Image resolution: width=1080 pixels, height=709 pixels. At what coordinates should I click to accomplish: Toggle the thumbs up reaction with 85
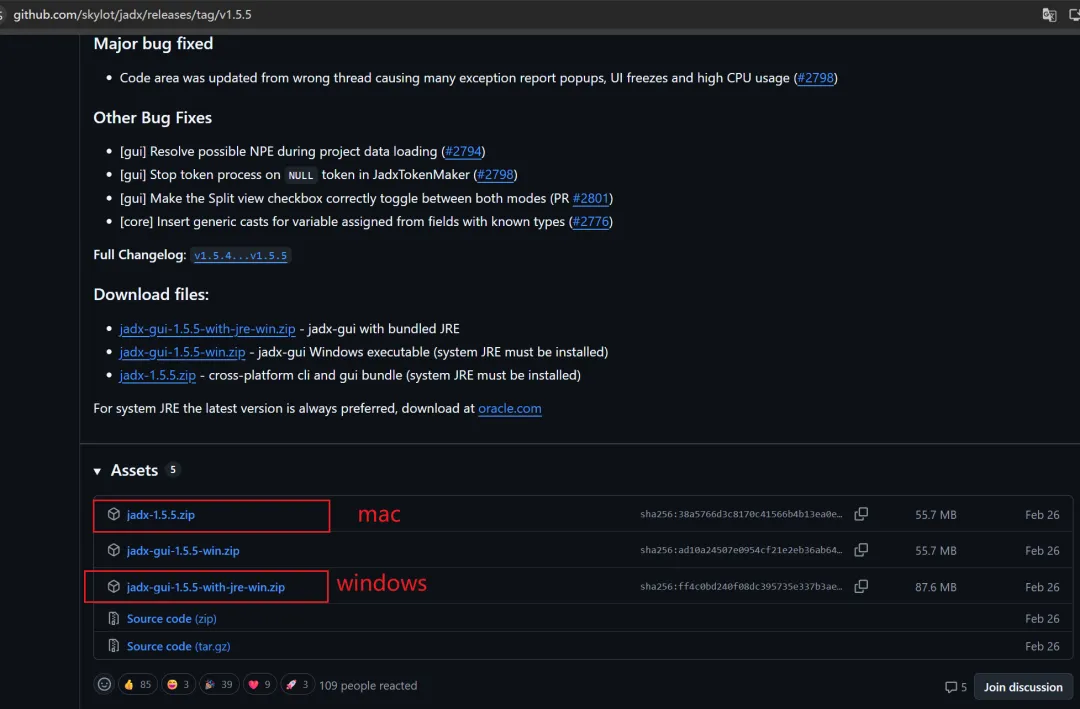point(137,684)
